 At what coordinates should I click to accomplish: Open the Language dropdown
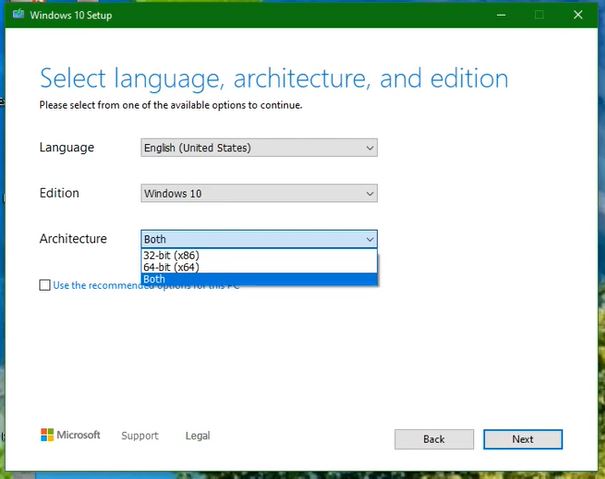point(259,147)
